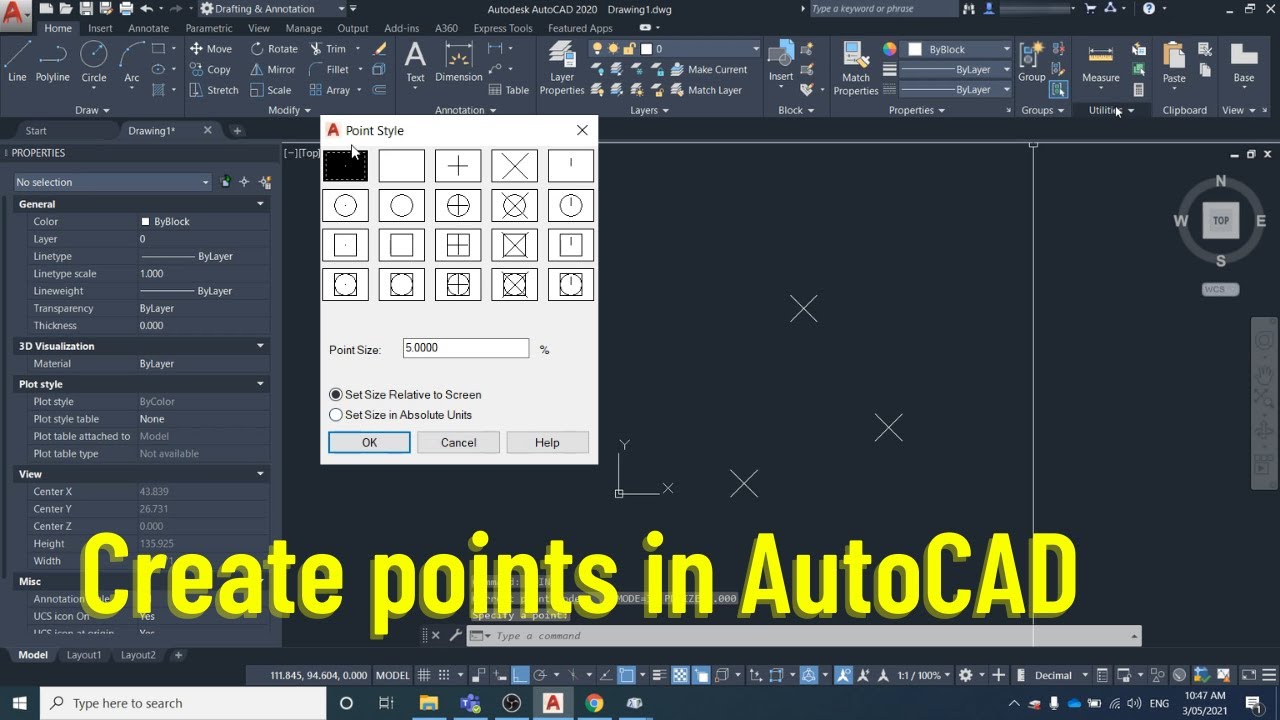The image size is (1280, 720).
Task: Switch to the Insert ribbon tab
Action: click(x=99, y=28)
